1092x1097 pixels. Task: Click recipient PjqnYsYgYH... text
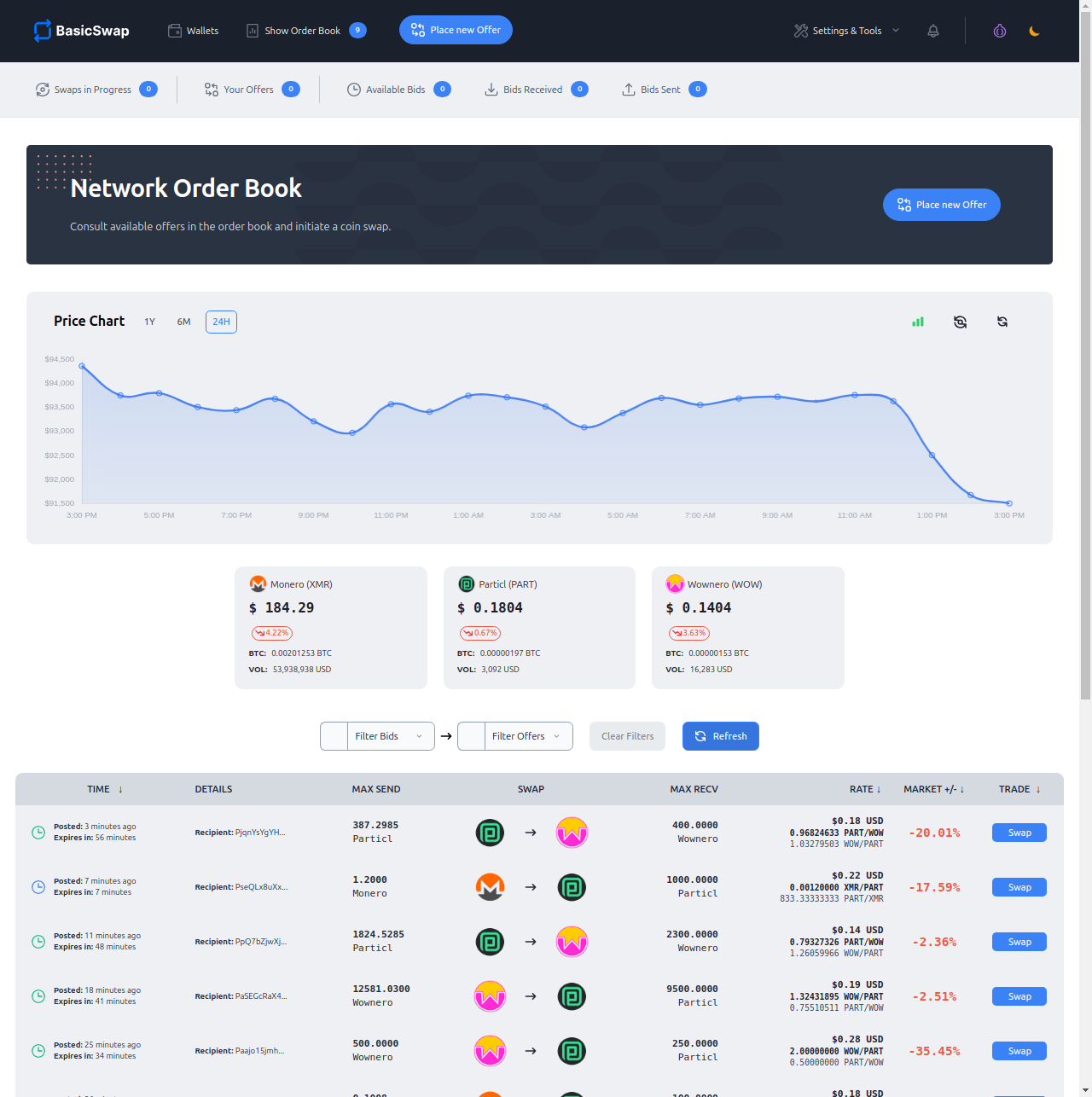(260, 833)
